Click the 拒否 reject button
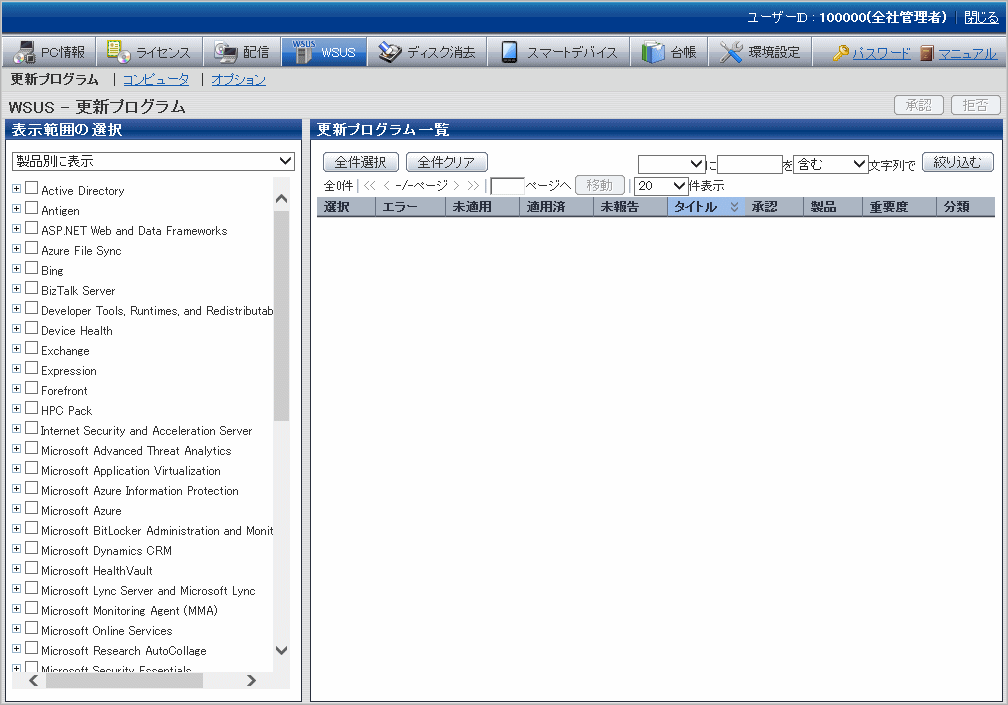Screen dimensions: 1008x705 click(976, 105)
